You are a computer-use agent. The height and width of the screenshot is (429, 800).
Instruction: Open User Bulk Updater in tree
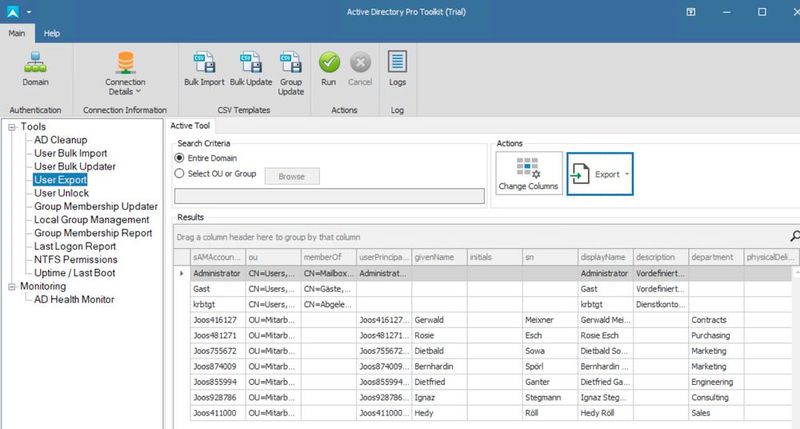[74, 166]
